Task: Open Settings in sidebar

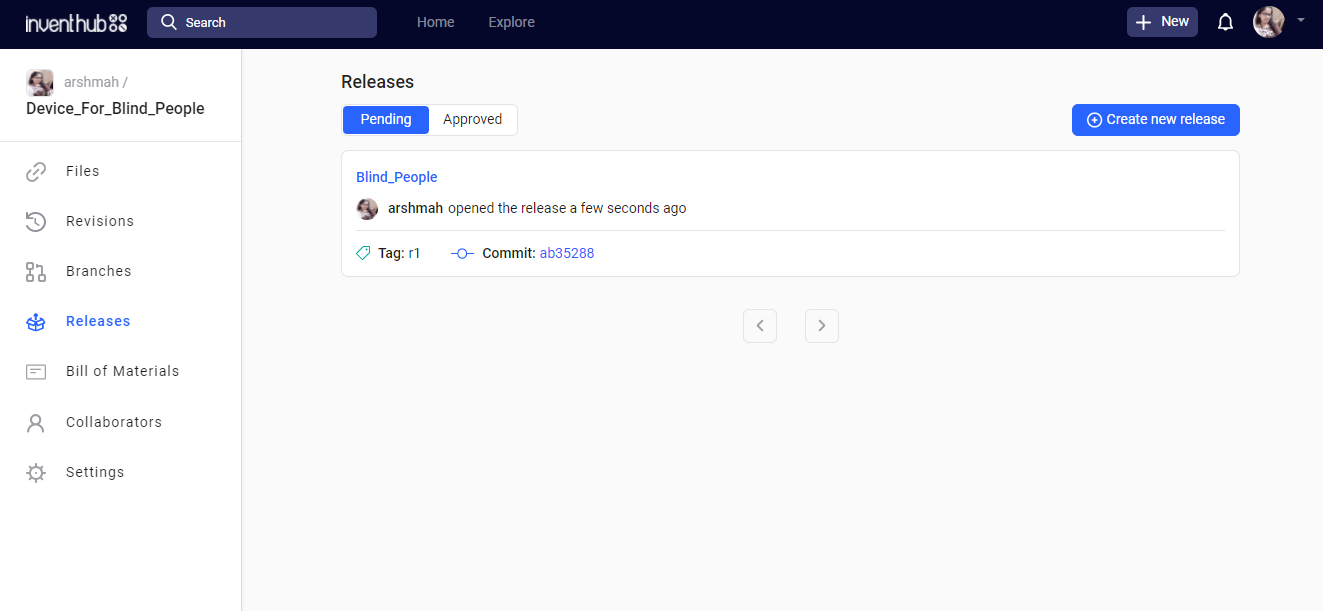Action: click(x=95, y=472)
